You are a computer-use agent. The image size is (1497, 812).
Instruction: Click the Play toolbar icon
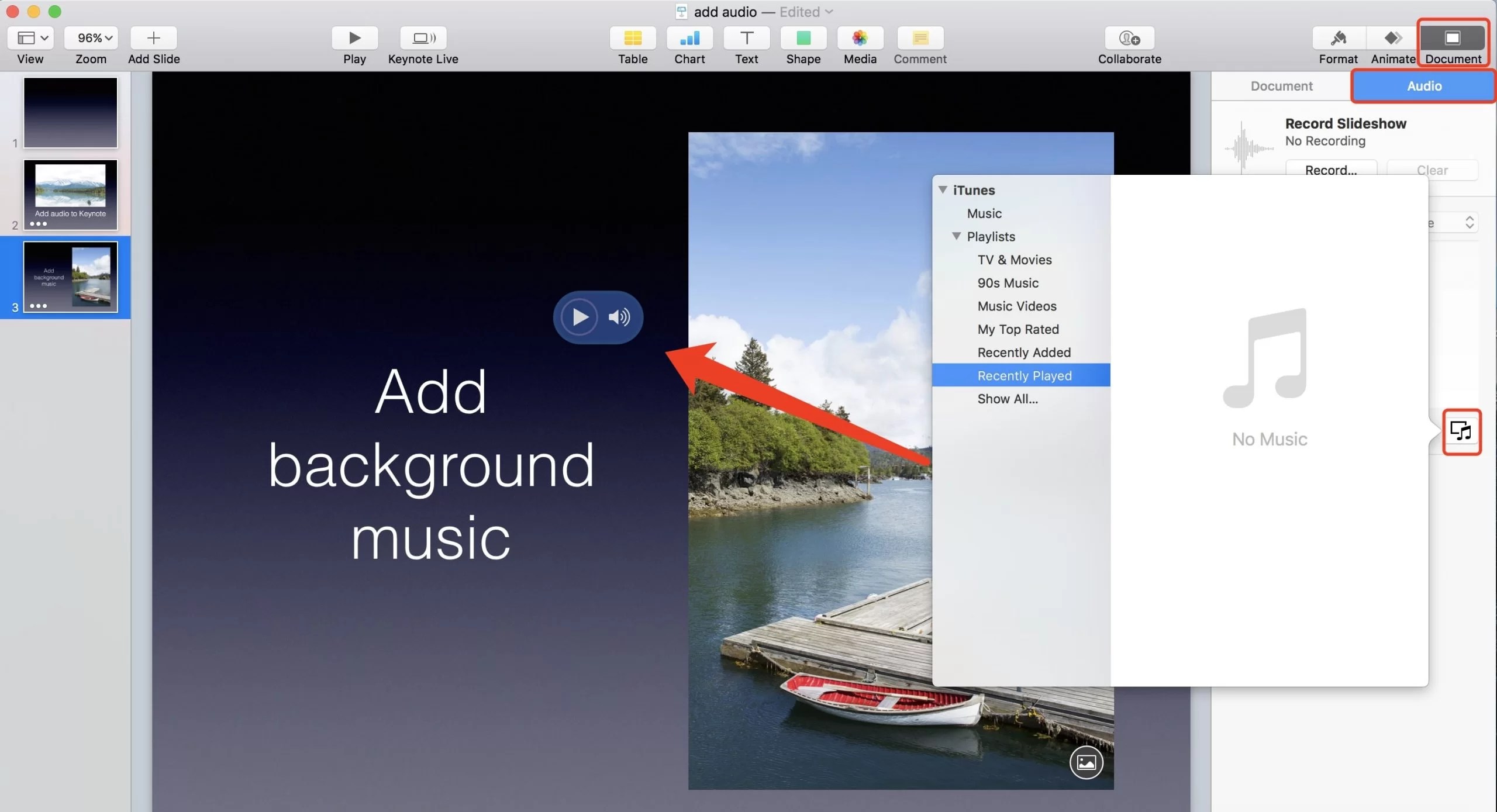click(354, 38)
